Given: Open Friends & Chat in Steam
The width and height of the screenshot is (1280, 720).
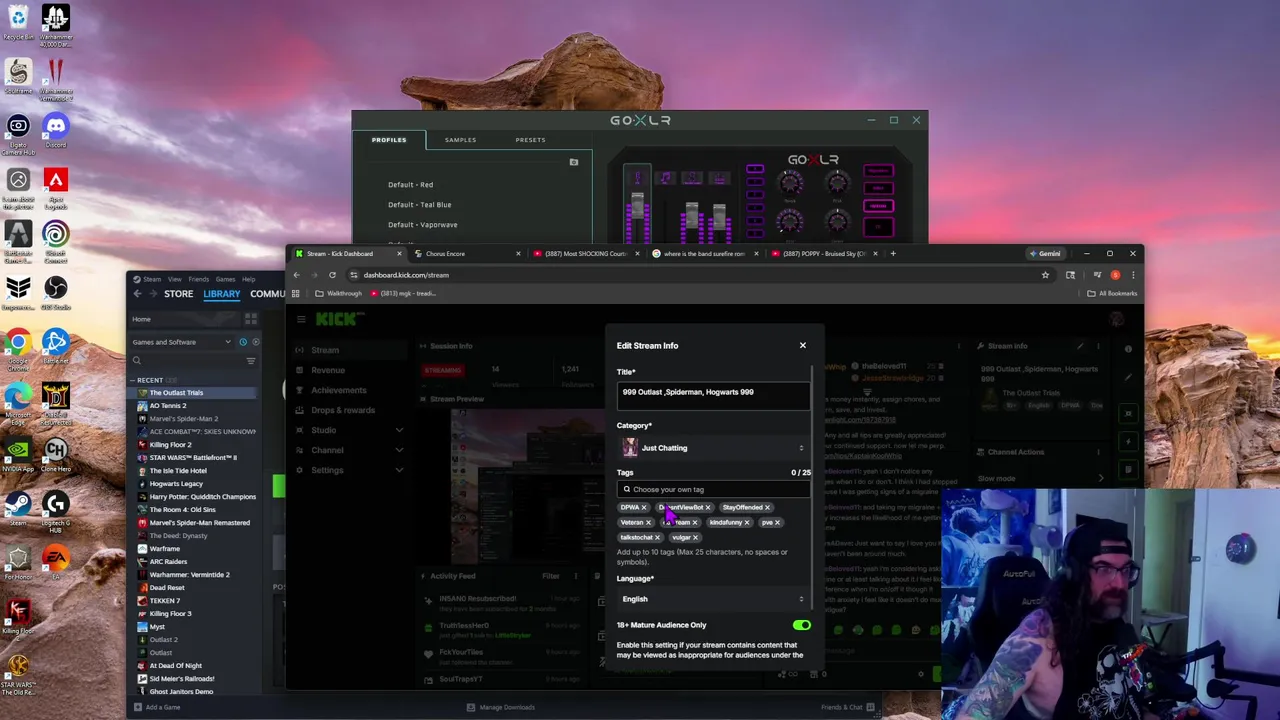Looking at the screenshot, I should (847, 707).
